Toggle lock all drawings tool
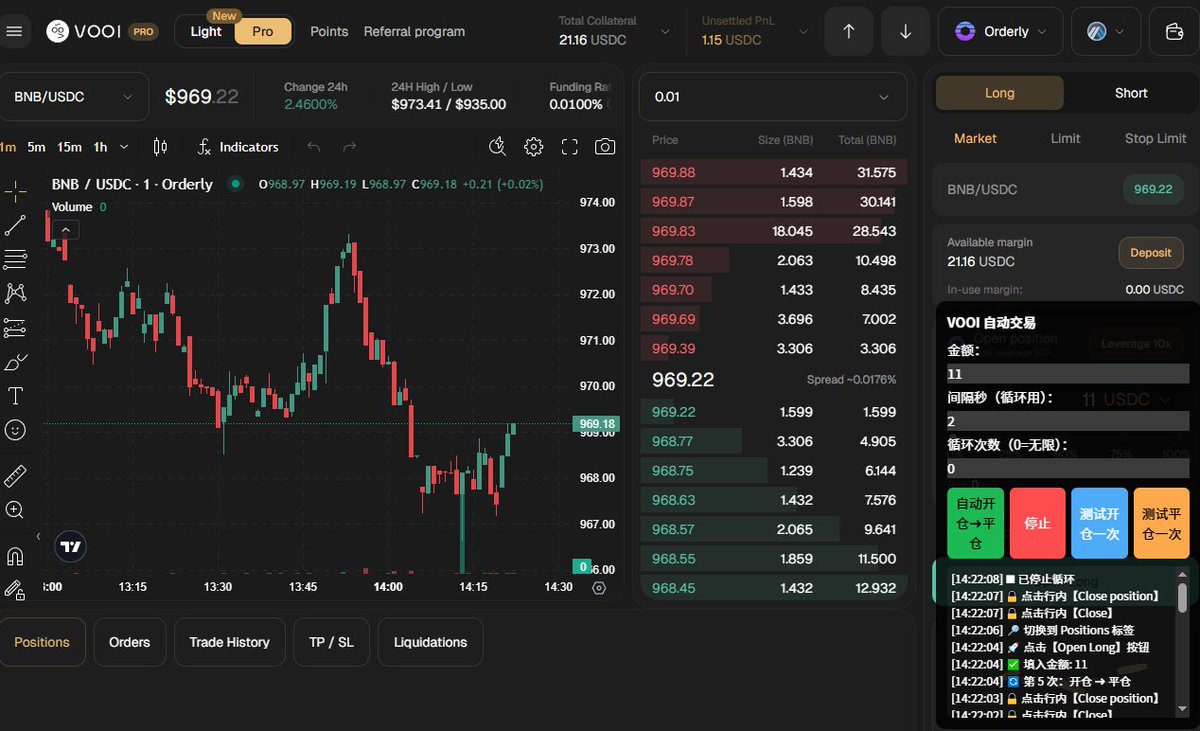This screenshot has height=731, width=1200. tap(15, 589)
